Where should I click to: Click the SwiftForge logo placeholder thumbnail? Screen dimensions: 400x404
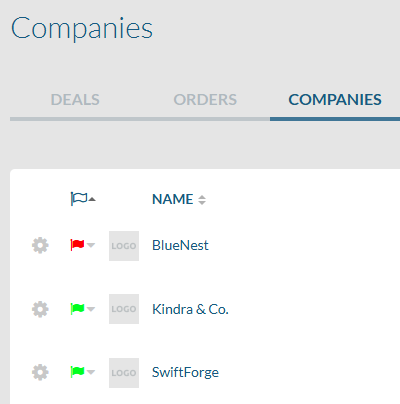124,373
